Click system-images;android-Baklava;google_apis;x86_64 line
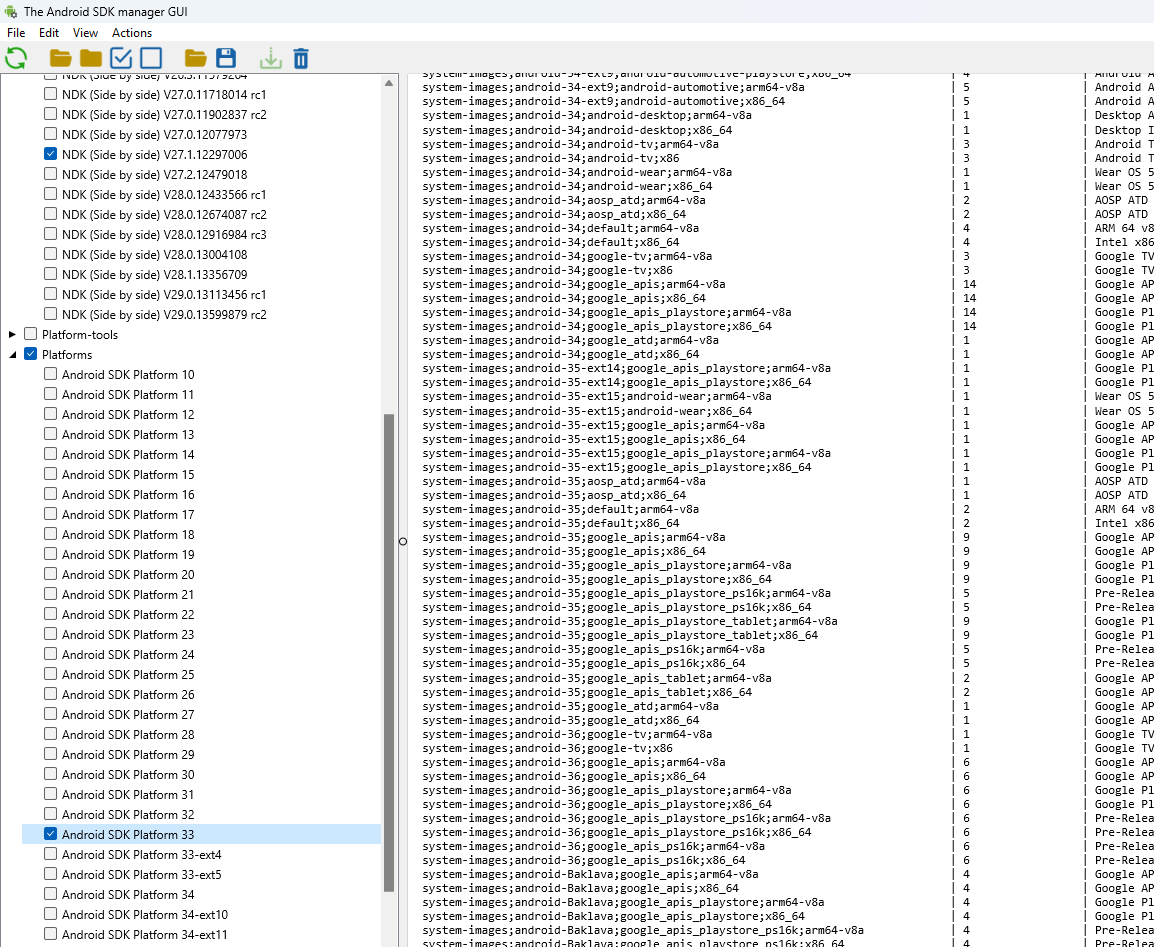This screenshot has width=1154, height=947. coord(581,889)
